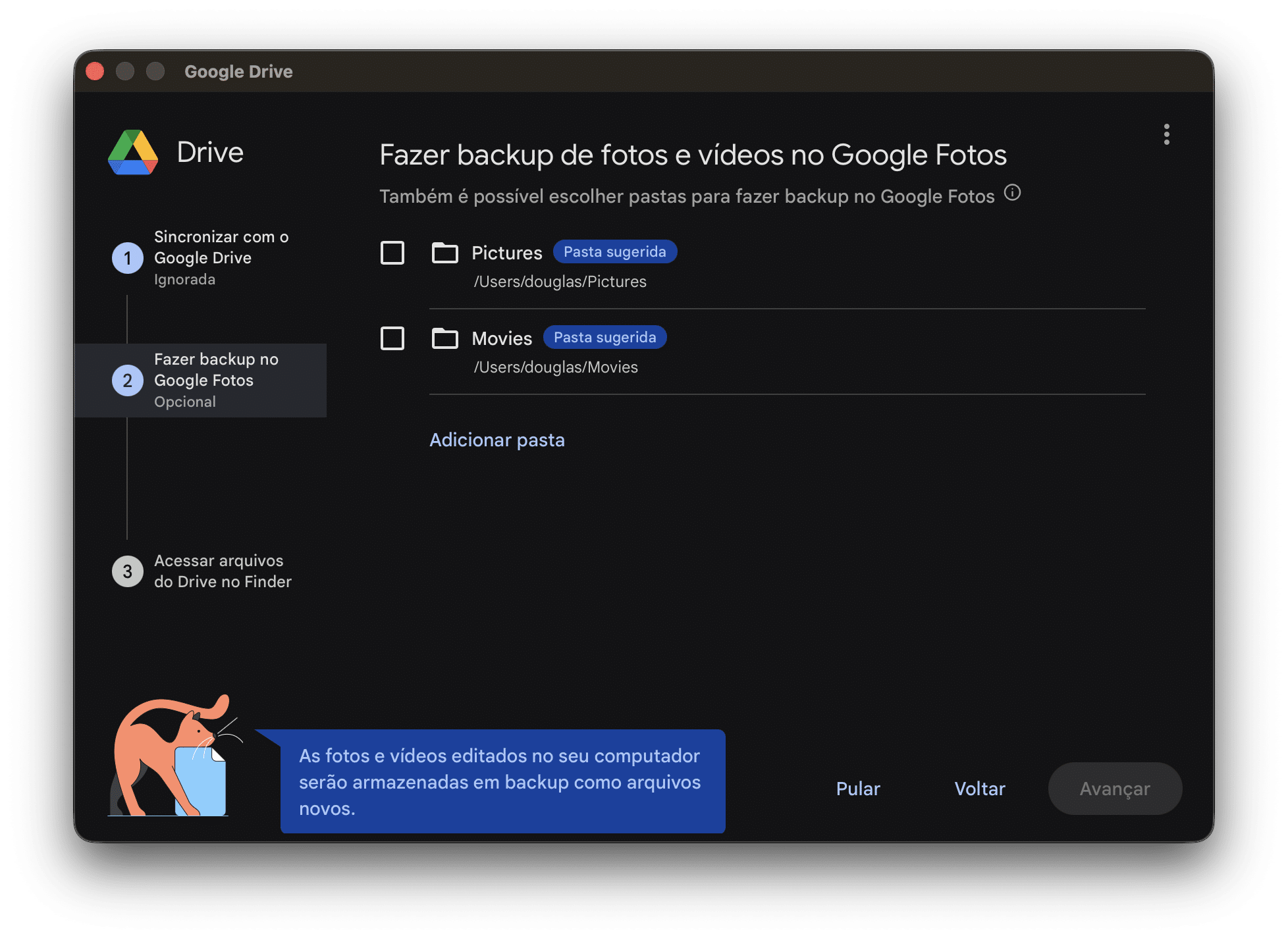Check the Movies folder checkbox
Screen dimensions: 1288x940
coord(392,338)
